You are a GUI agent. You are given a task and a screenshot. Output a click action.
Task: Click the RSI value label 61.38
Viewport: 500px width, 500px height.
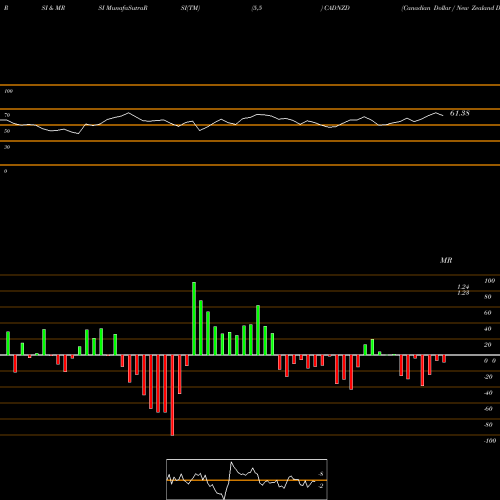[460, 113]
